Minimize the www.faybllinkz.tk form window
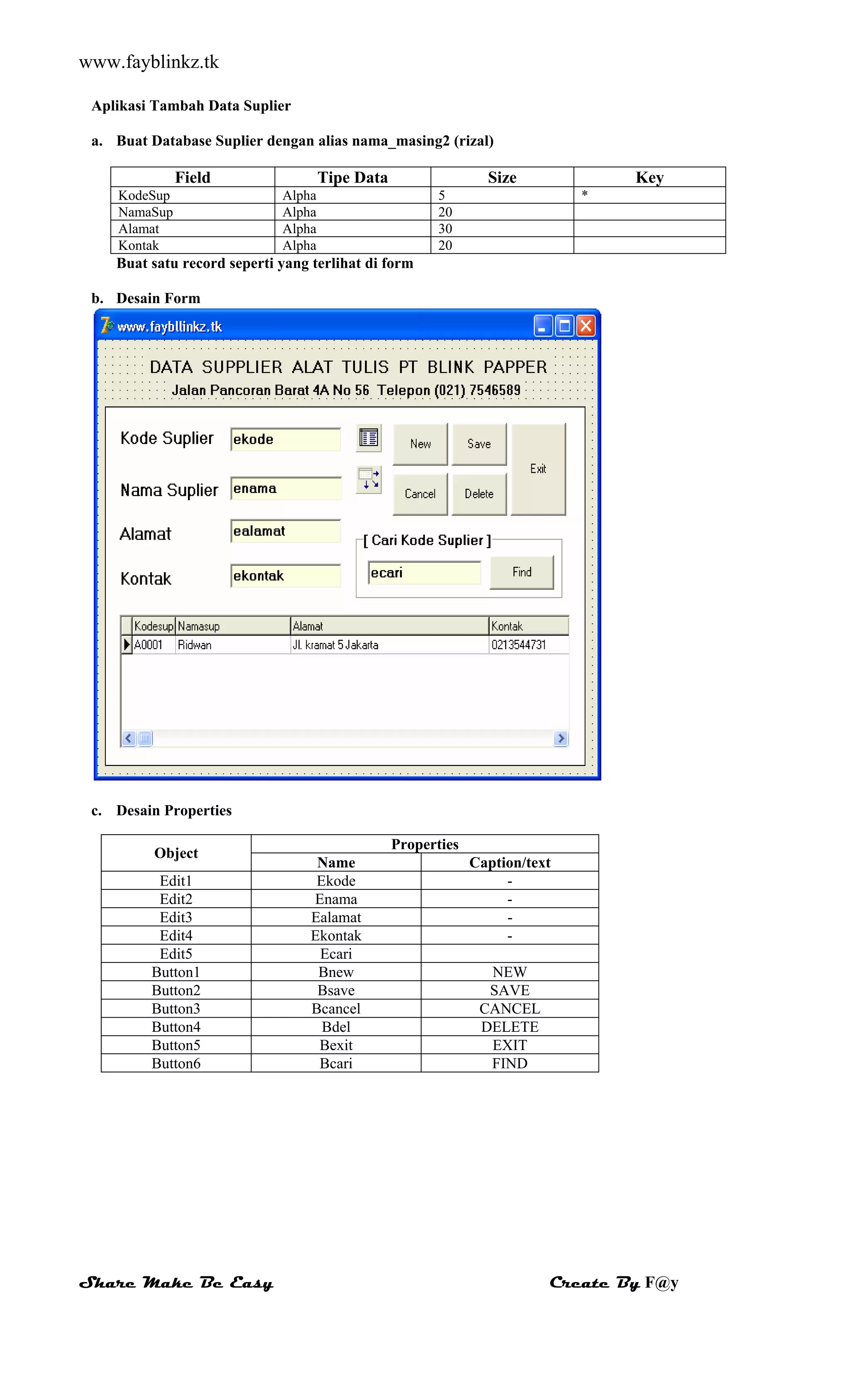 click(x=542, y=326)
